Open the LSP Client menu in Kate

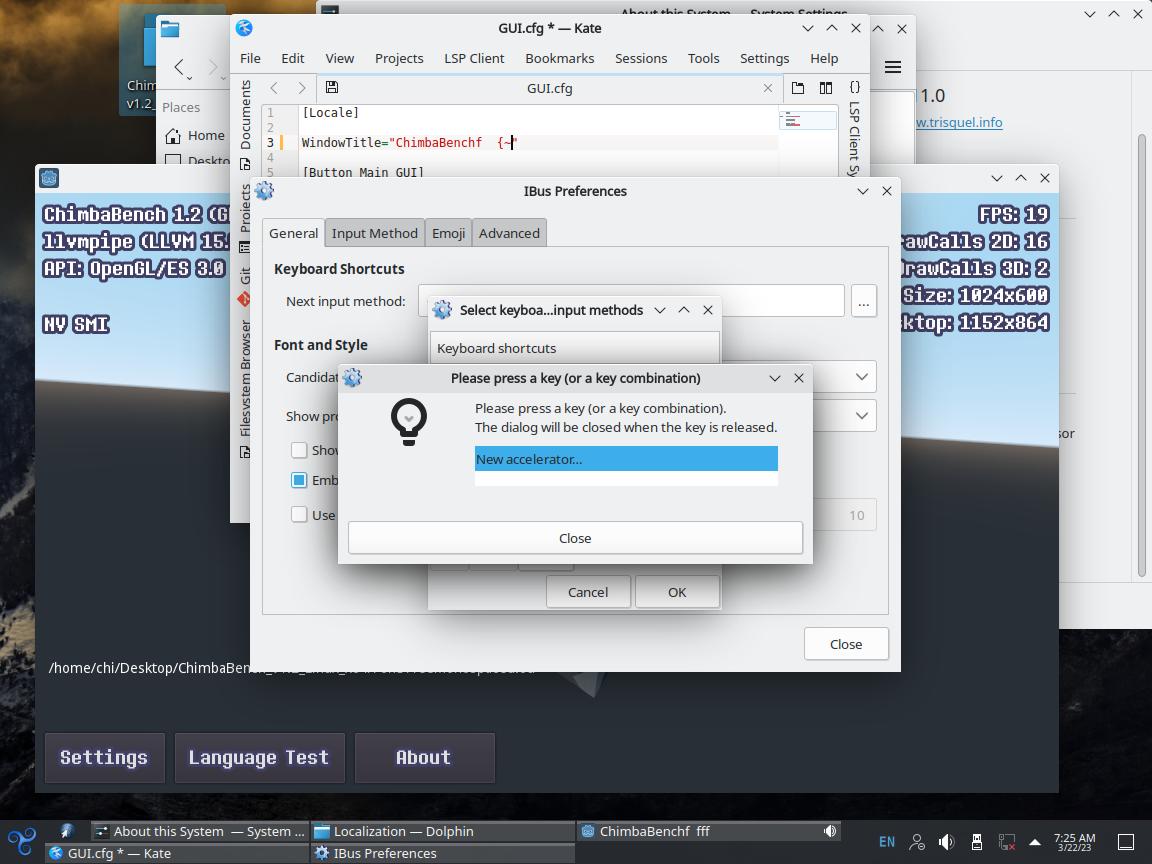click(474, 58)
